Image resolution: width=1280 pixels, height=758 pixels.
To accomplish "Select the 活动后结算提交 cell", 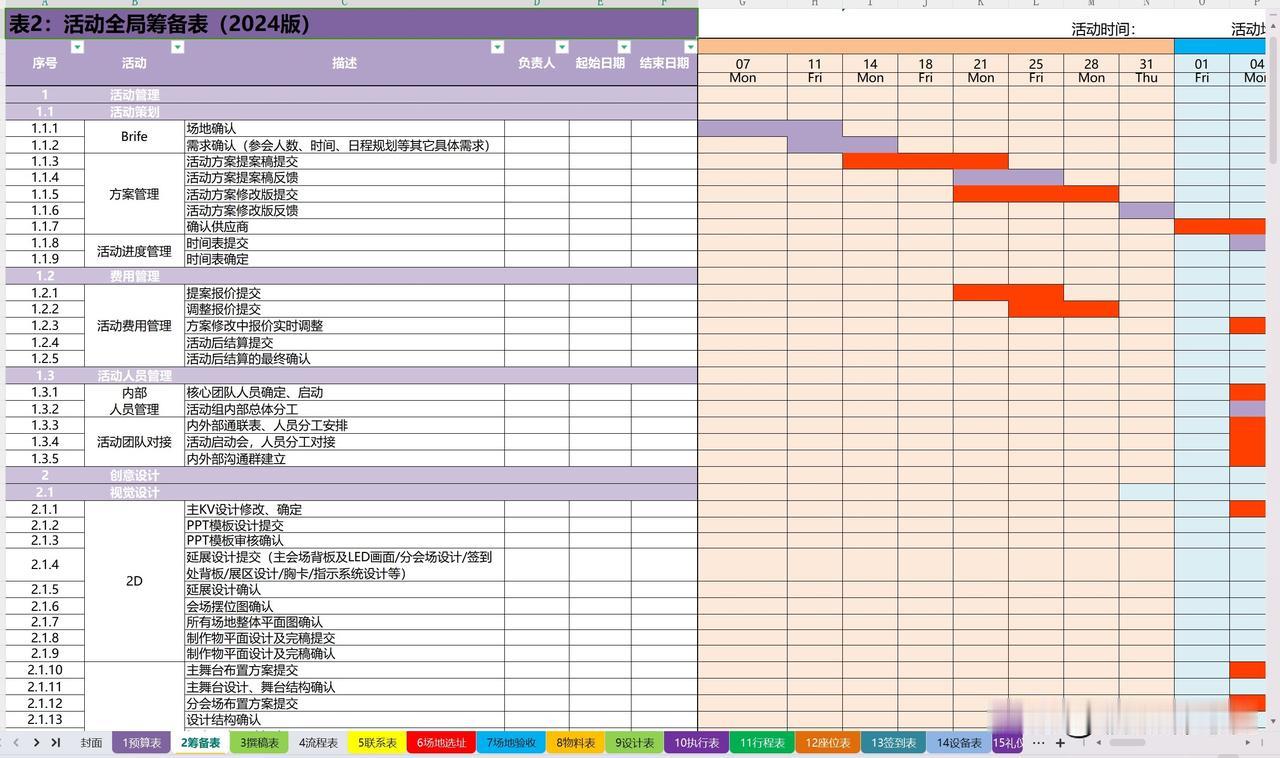I will coord(344,343).
